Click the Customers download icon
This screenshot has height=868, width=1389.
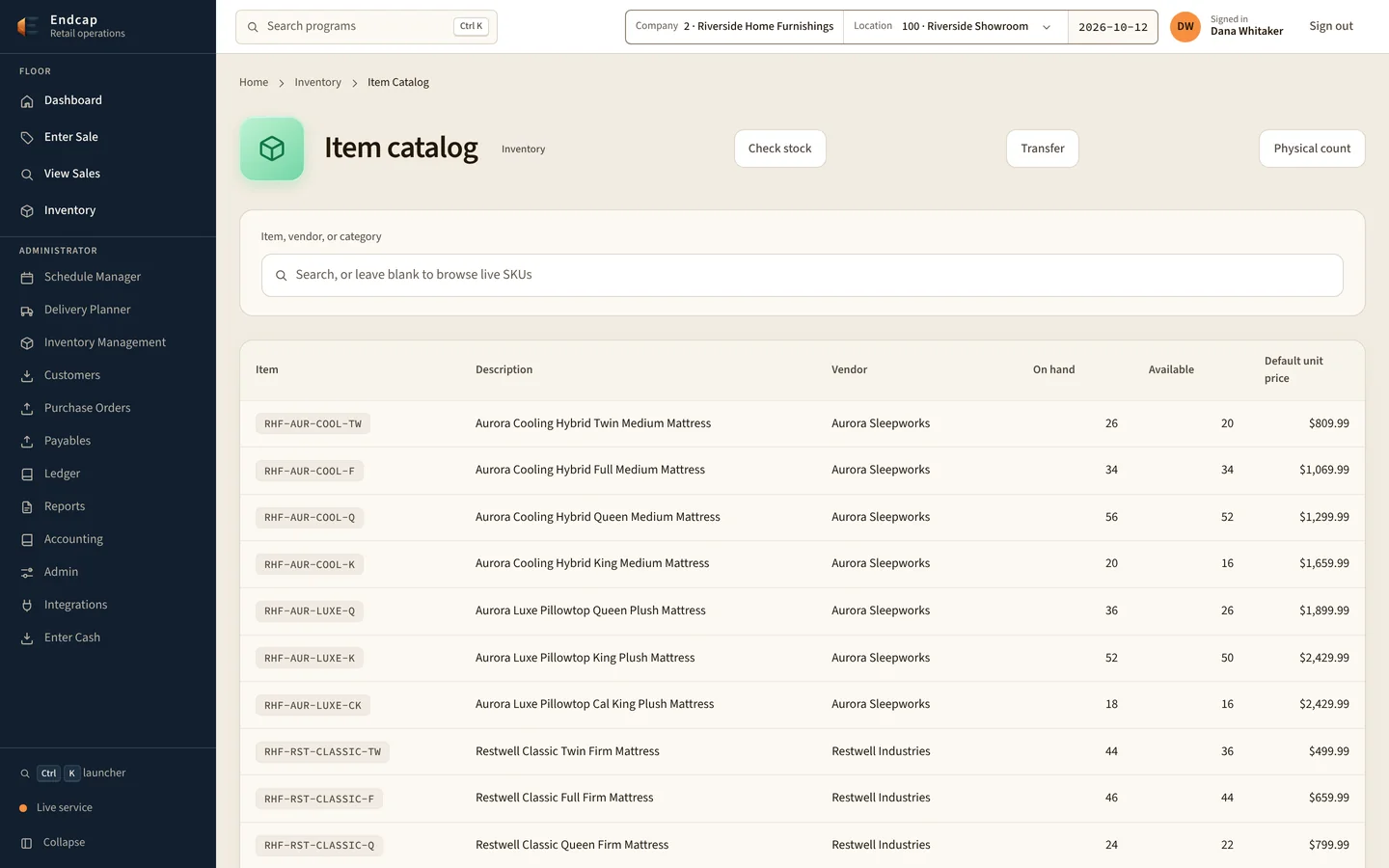point(27,376)
